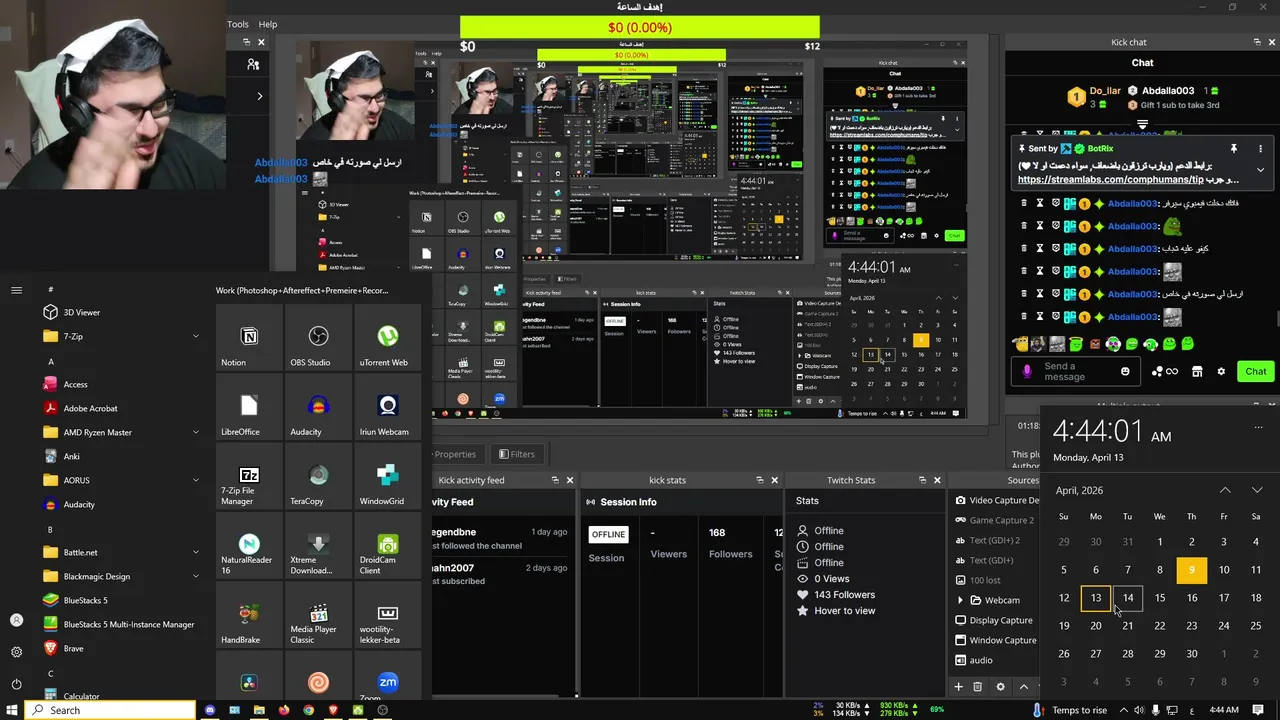This screenshot has height=720, width=1280.
Task: Click the green Chat send button
Action: tap(1256, 371)
